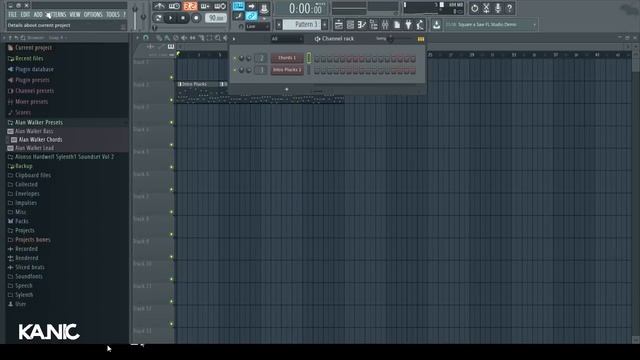Viewport: 640px width, 360px height.
Task: Expand the Current project folder
Action: tap(33, 48)
